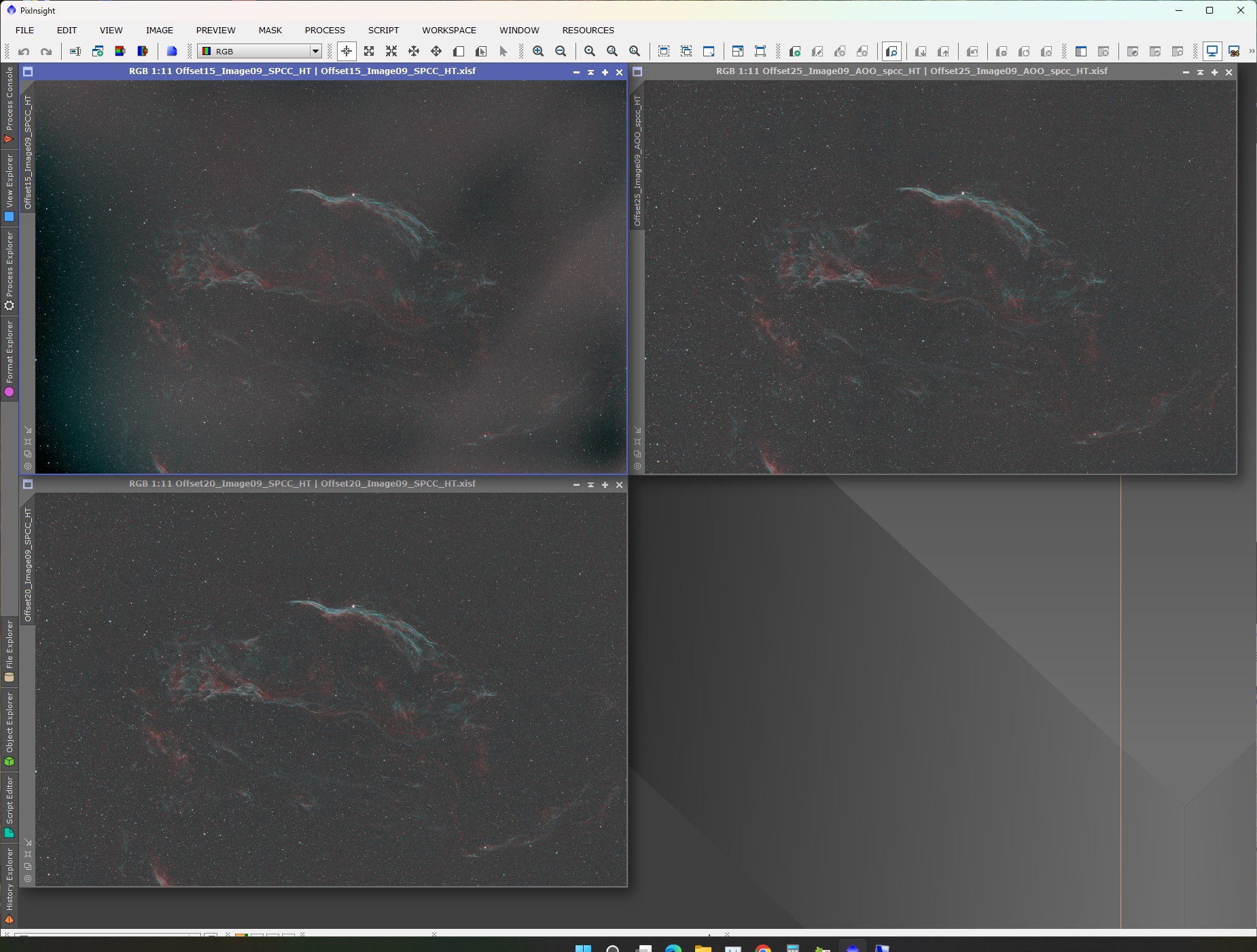This screenshot has width=1257, height=952.
Task: Click the Offset15 window menu icon top-left
Action: point(28,71)
